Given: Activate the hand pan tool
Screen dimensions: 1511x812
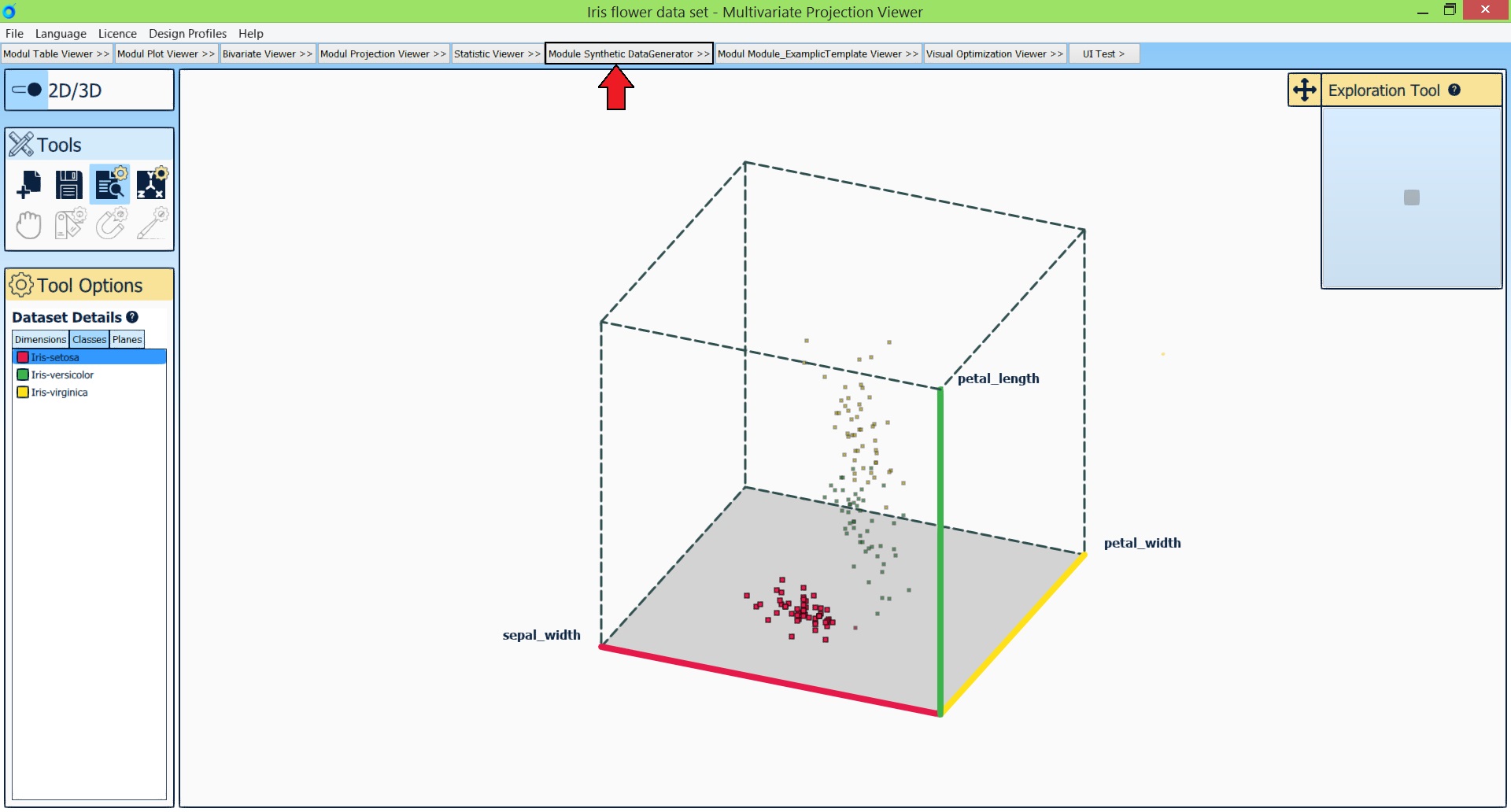Looking at the screenshot, I should click(28, 224).
